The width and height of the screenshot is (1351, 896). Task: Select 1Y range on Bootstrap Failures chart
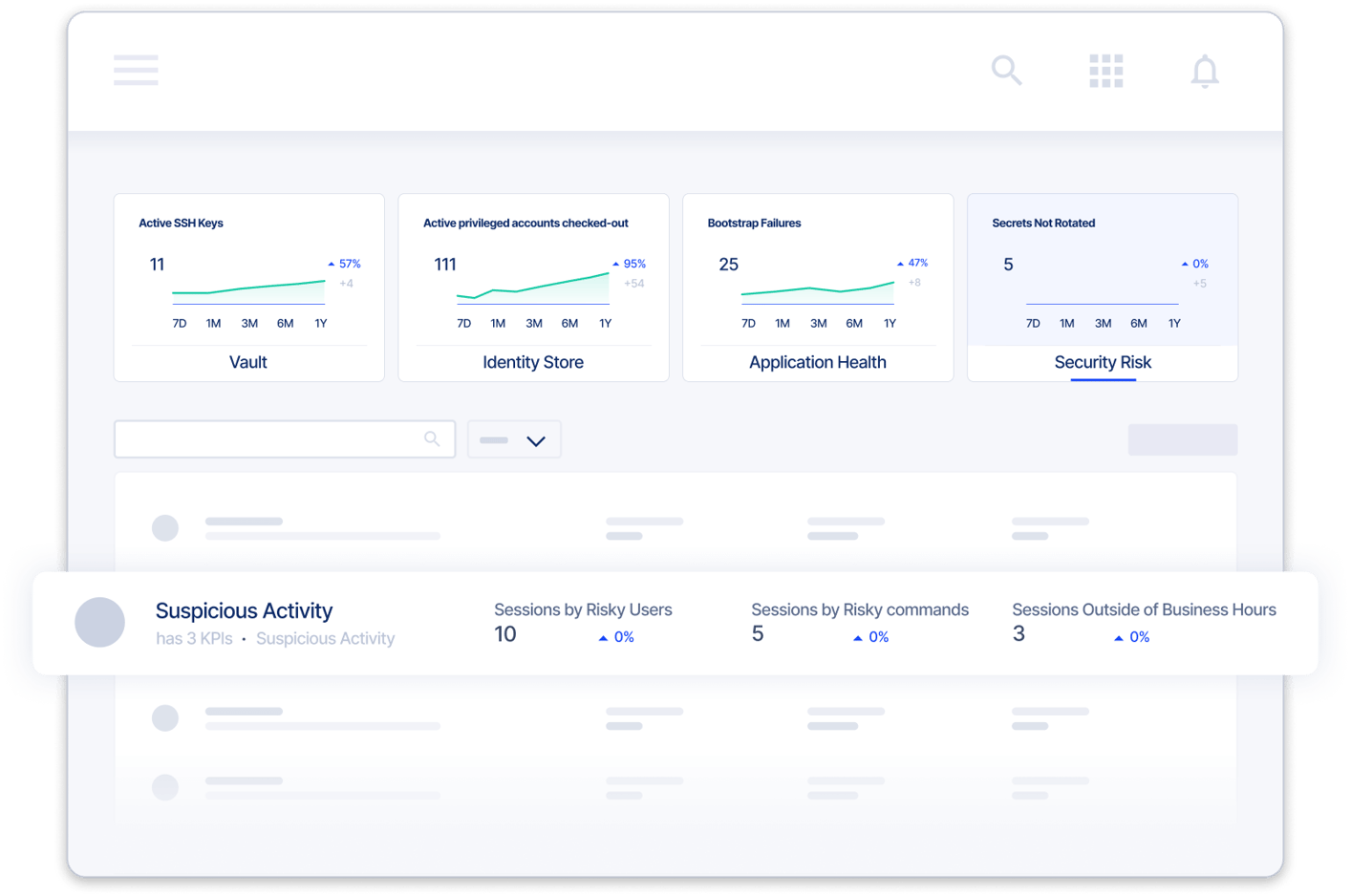[890, 324]
